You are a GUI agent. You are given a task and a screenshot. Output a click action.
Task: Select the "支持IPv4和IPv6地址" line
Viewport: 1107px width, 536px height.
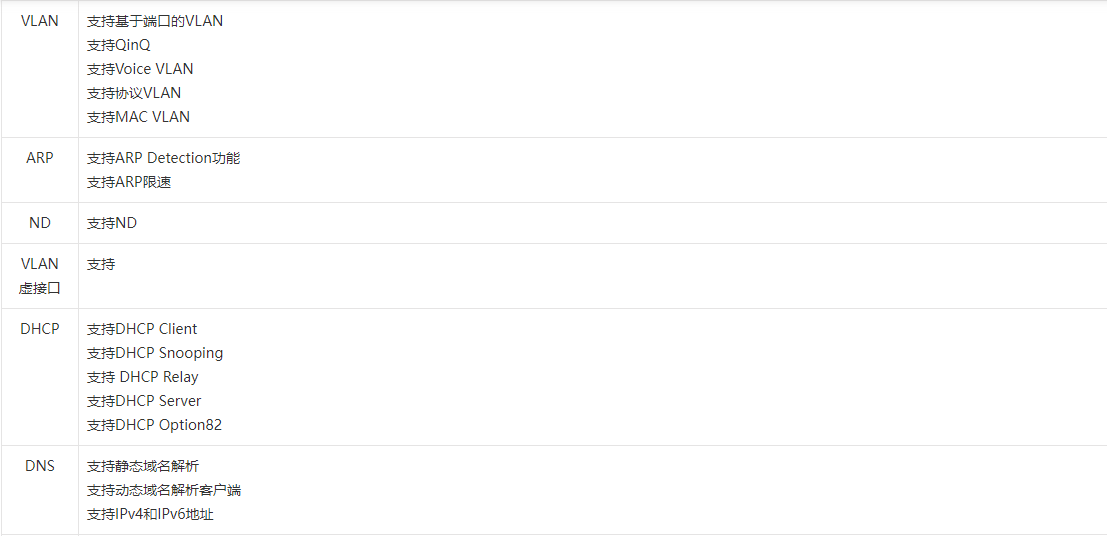click(150, 514)
